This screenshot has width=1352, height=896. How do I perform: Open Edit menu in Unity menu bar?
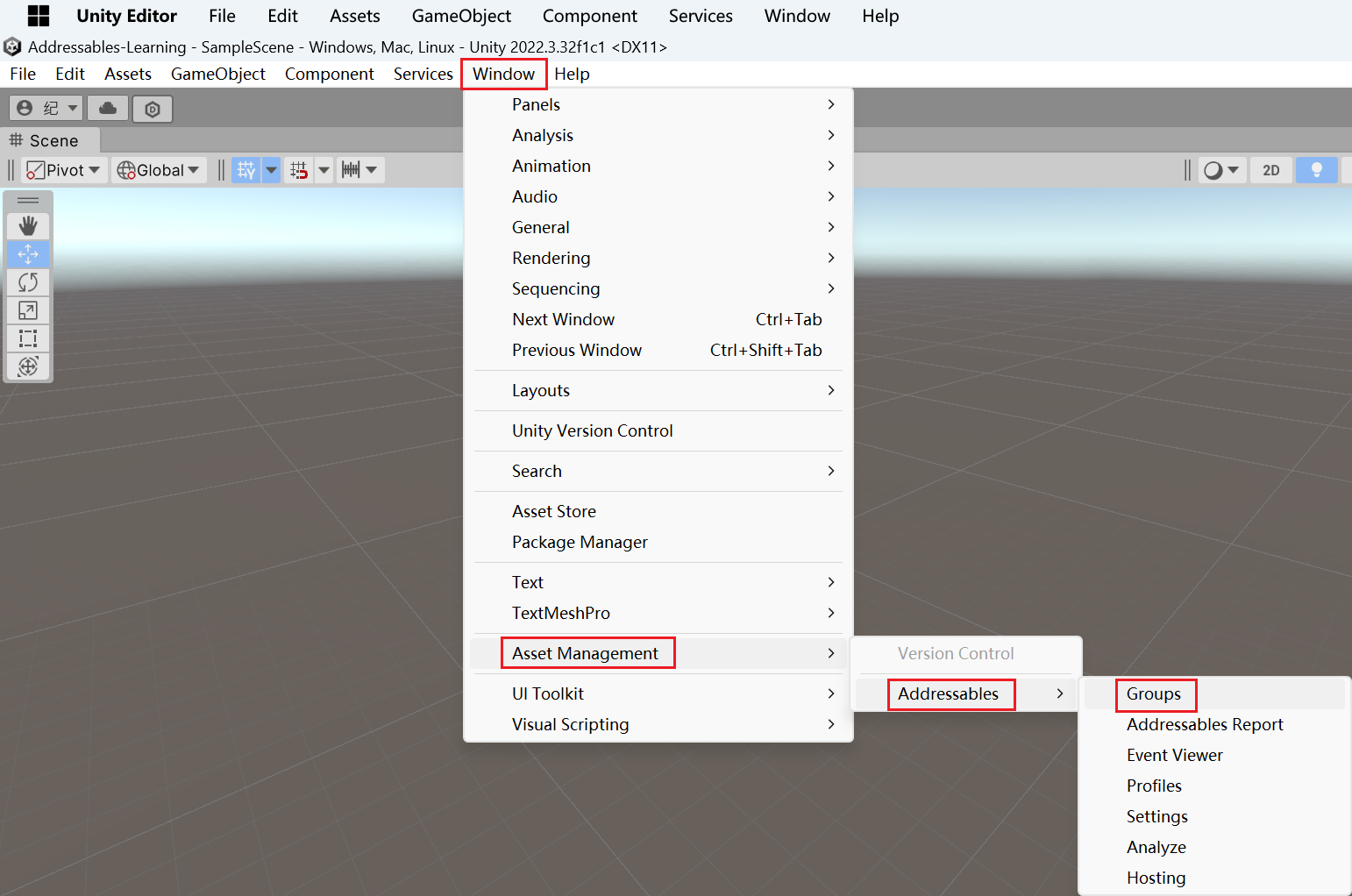70,74
